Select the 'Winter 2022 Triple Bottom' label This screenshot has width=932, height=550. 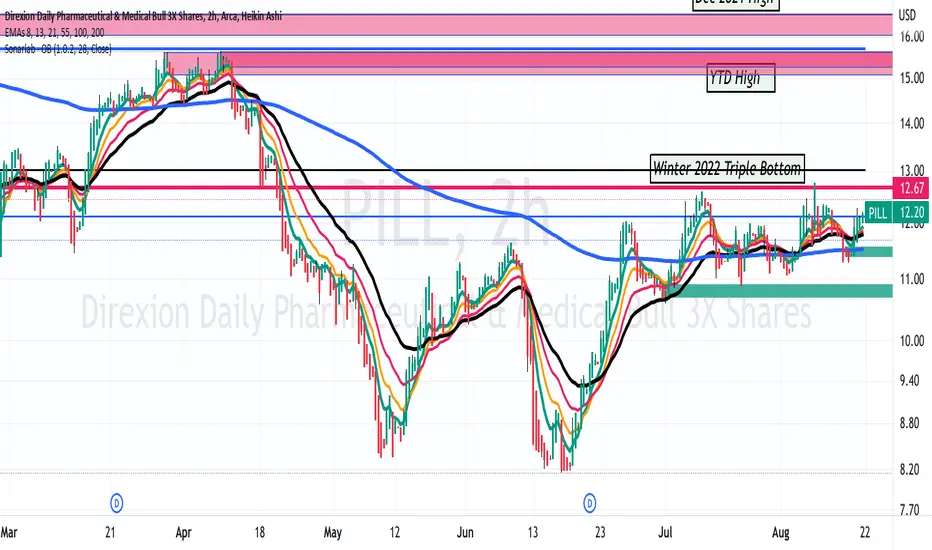(x=727, y=168)
